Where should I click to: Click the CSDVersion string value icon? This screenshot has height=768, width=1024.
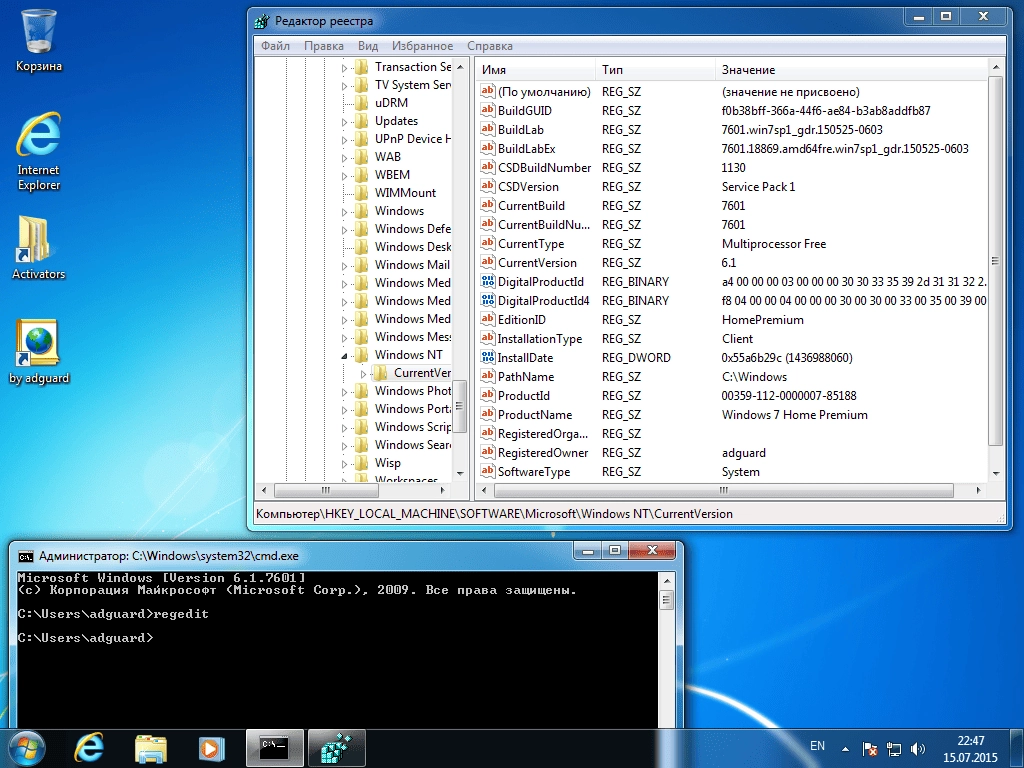[x=488, y=185]
